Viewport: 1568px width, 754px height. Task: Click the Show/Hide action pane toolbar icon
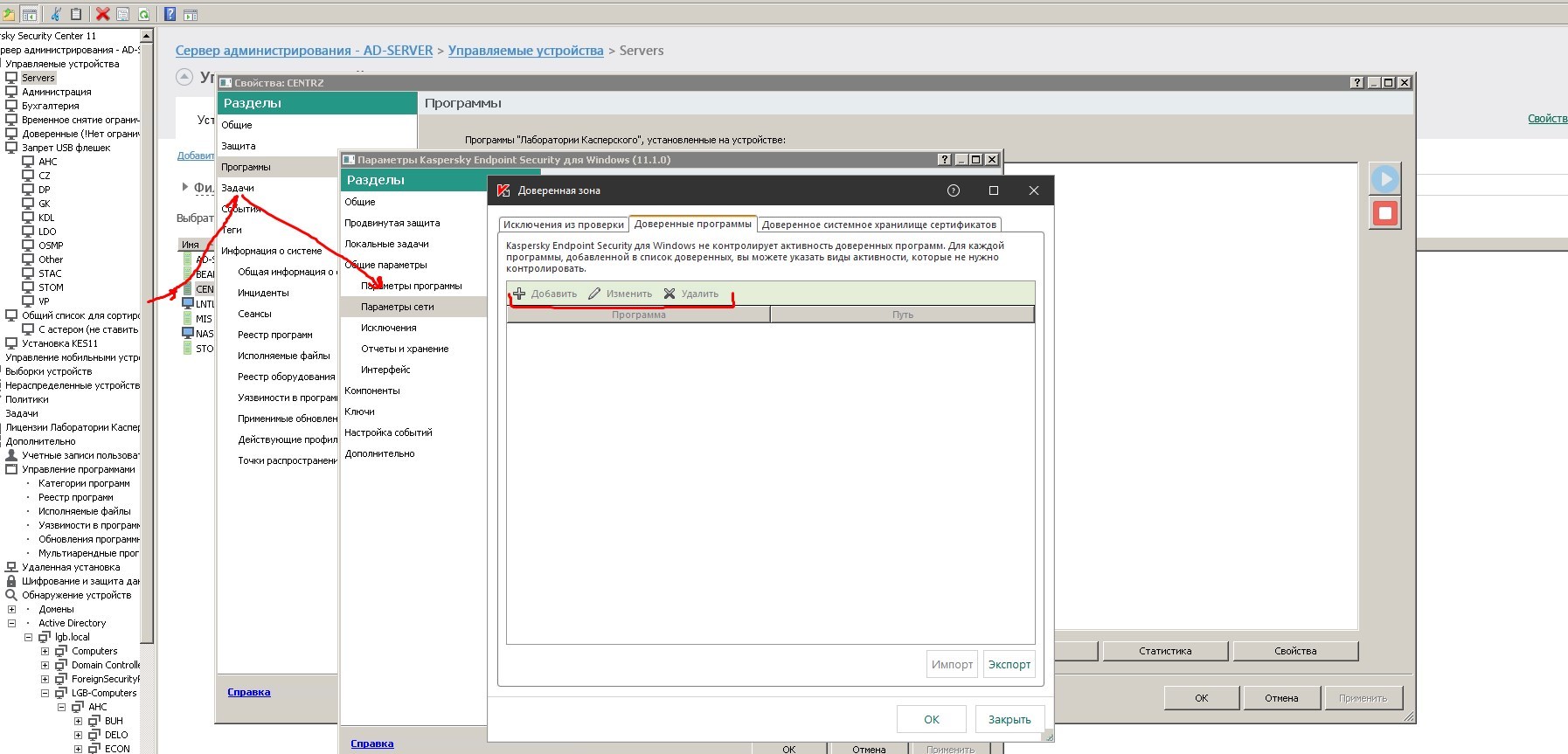[191, 14]
